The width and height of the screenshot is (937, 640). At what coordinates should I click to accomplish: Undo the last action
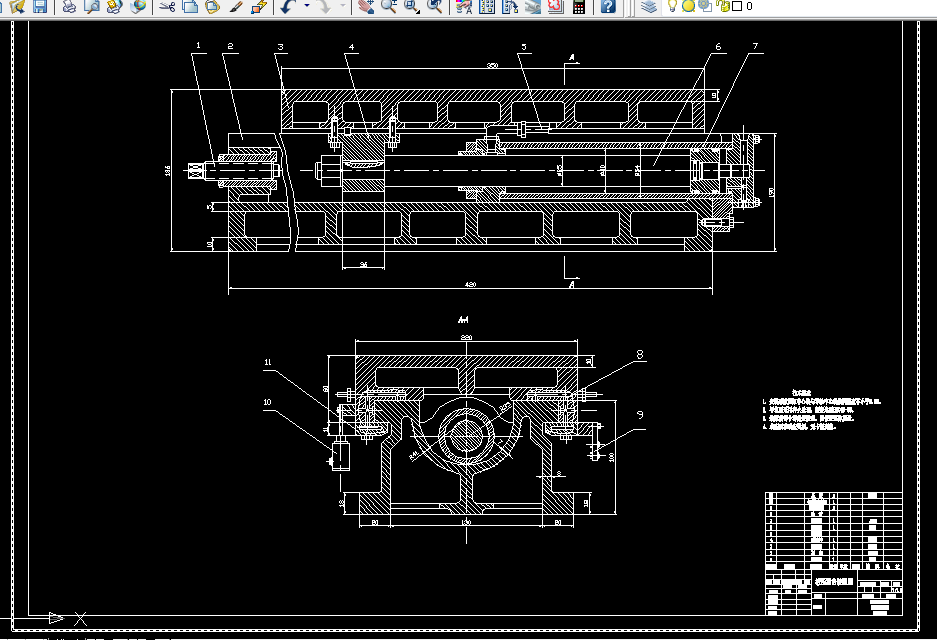pyautogui.click(x=289, y=7)
